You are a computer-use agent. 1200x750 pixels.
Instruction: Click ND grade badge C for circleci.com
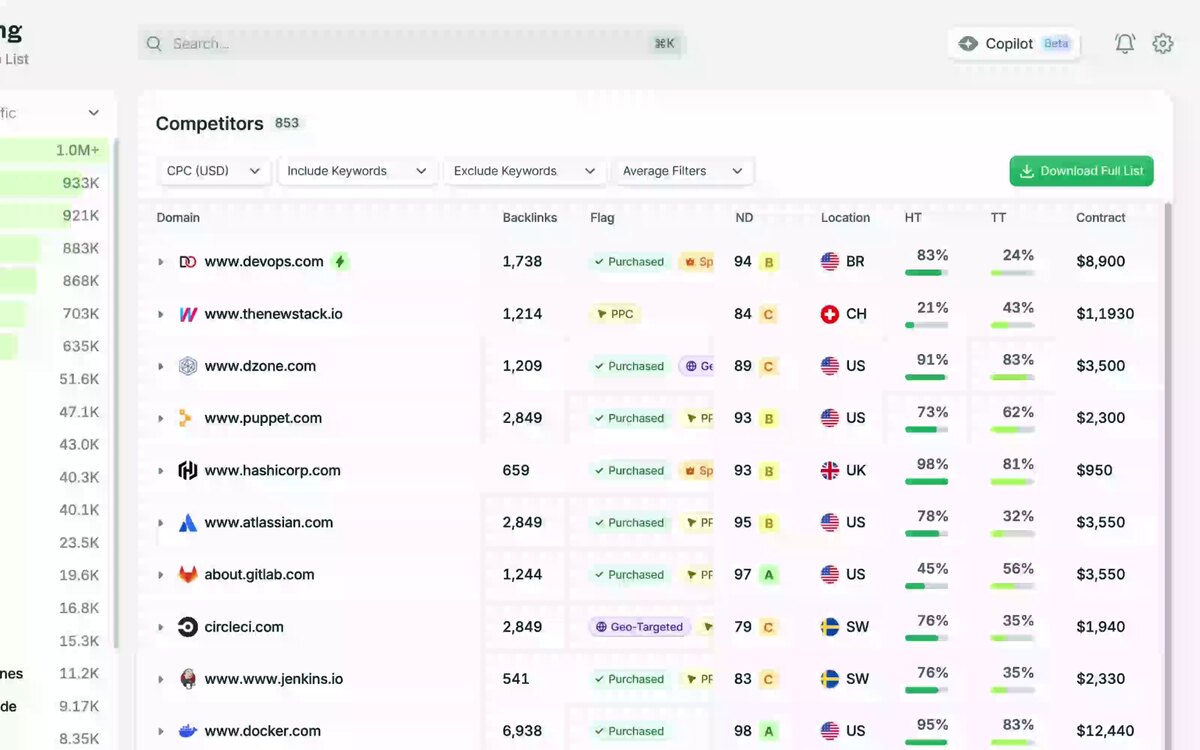[769, 627]
